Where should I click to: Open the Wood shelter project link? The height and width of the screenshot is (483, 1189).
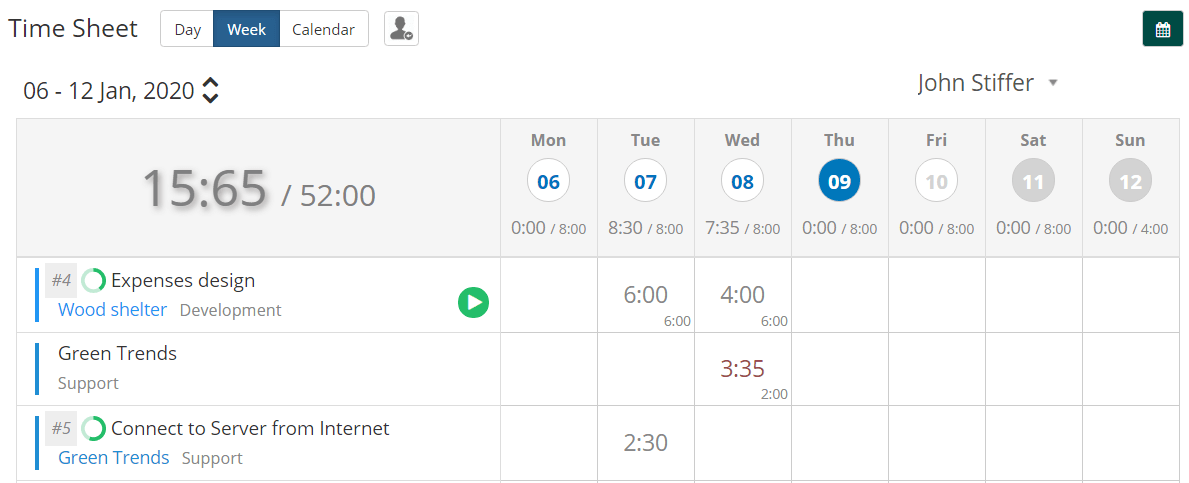pyautogui.click(x=112, y=309)
